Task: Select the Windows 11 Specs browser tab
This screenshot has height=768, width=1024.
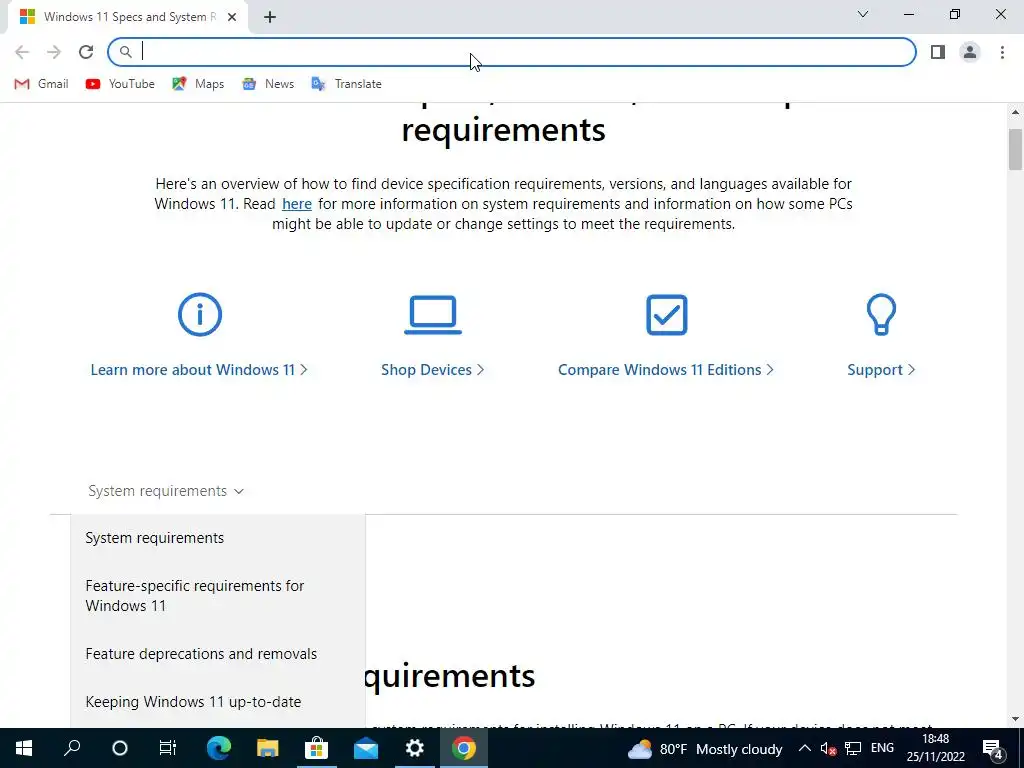Action: (x=127, y=17)
